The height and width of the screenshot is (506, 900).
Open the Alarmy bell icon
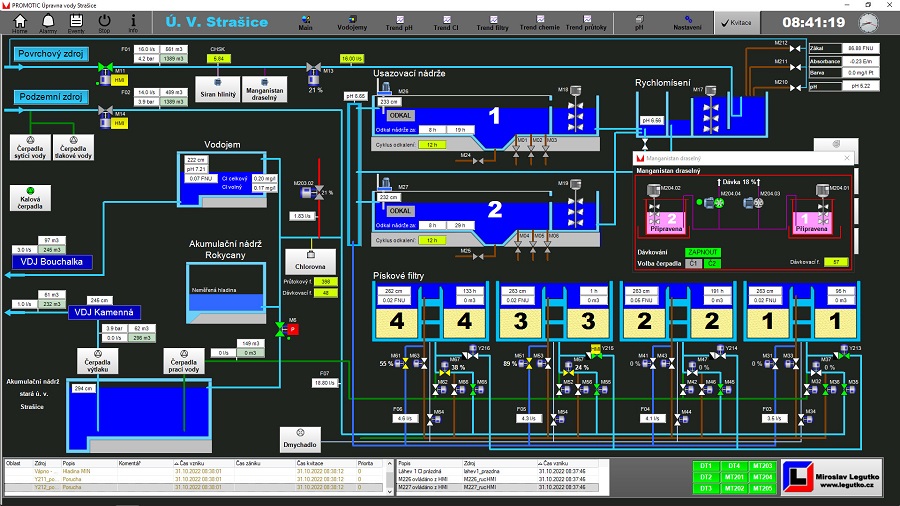click(x=48, y=22)
